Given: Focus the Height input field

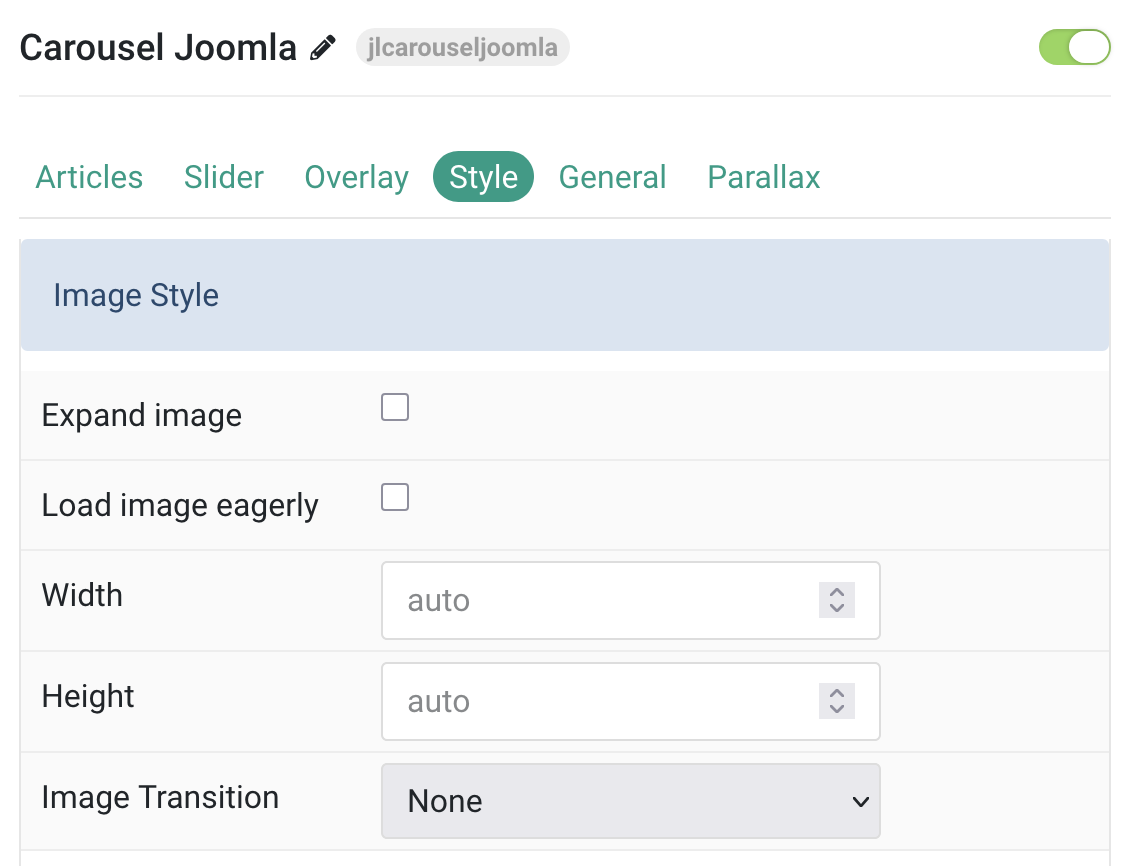Looking at the screenshot, I should click(x=630, y=701).
